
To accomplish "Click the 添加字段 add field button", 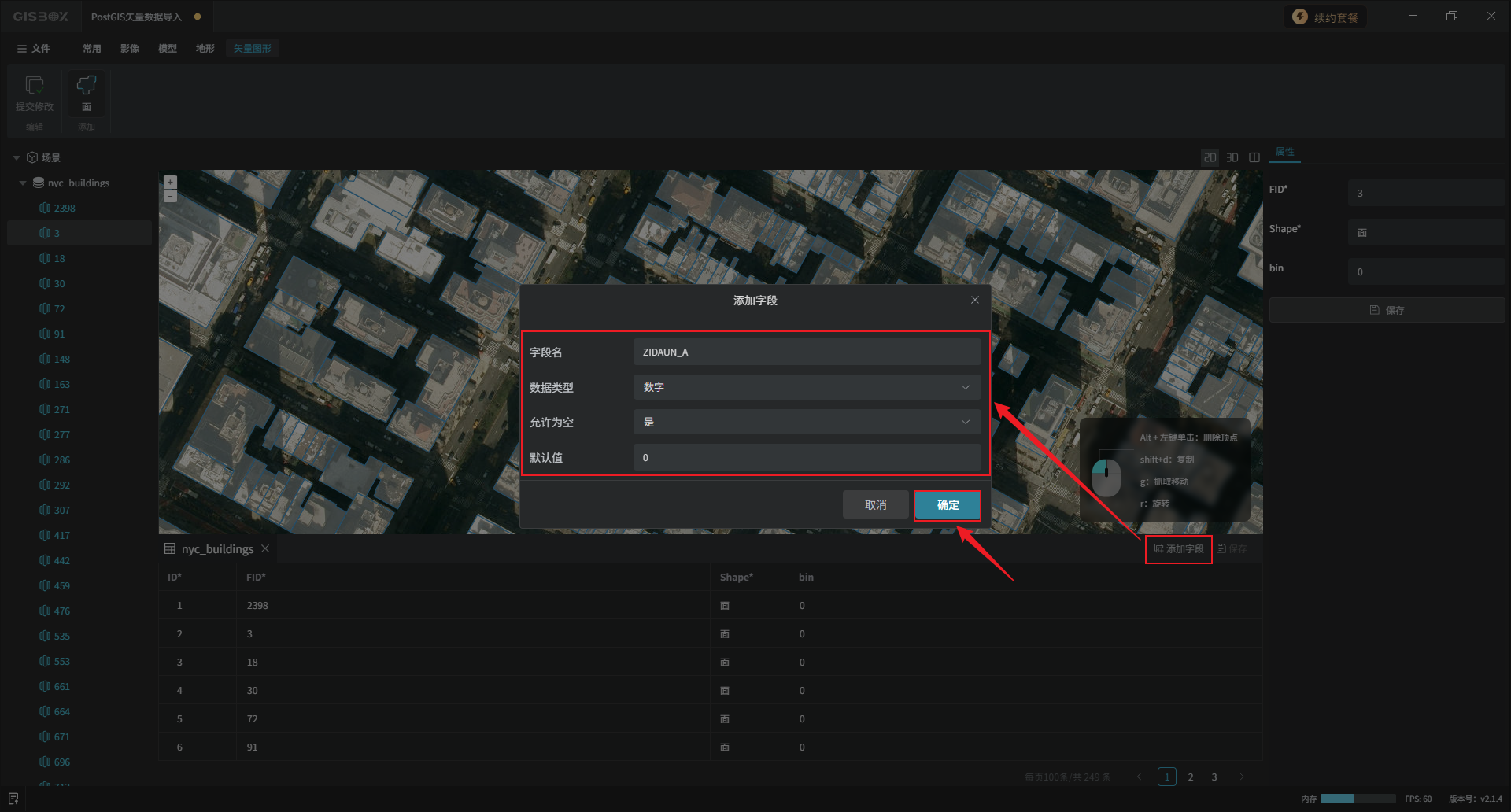I will pyautogui.click(x=1178, y=548).
